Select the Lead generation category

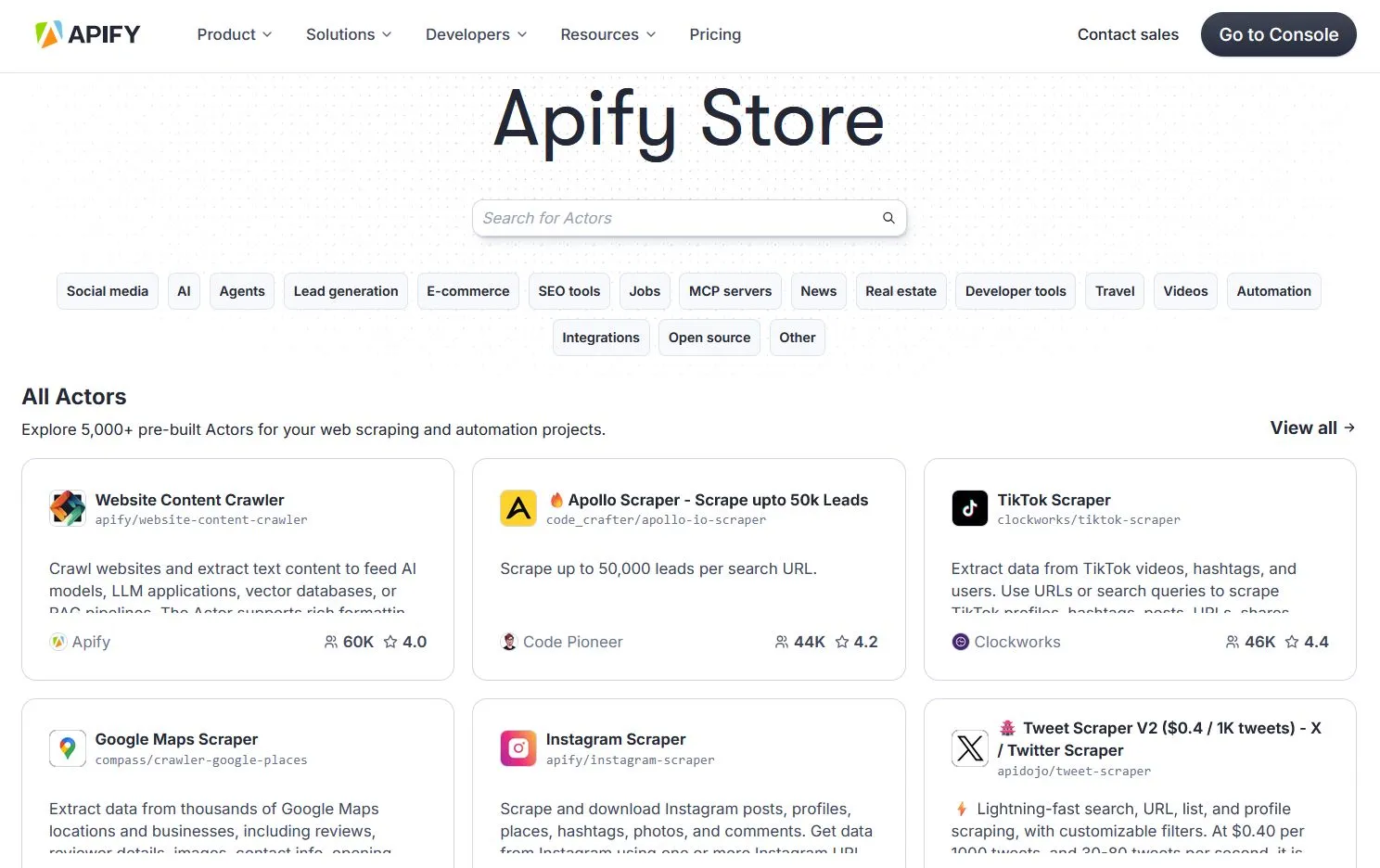[346, 291]
